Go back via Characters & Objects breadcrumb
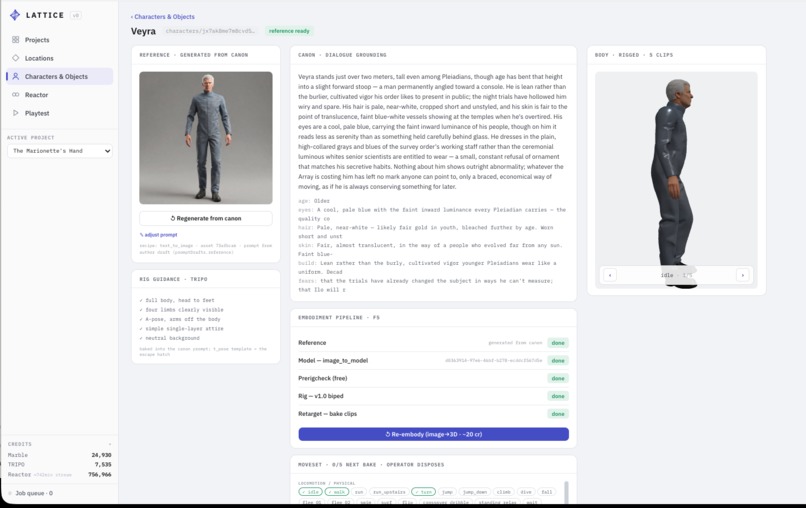 (x=163, y=16)
